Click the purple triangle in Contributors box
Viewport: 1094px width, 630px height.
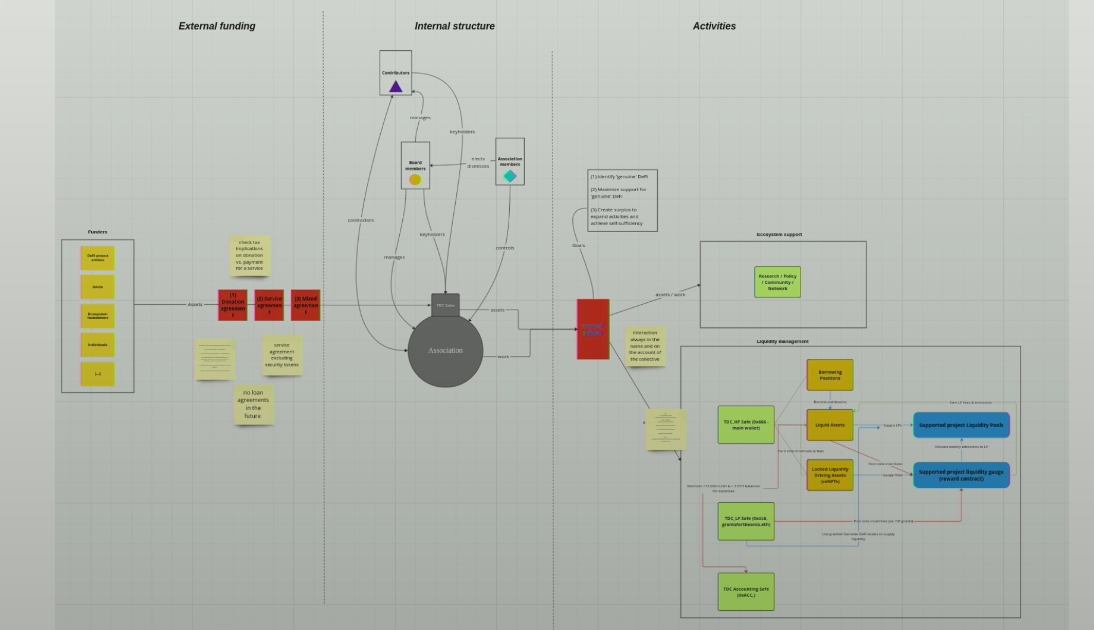click(396, 87)
